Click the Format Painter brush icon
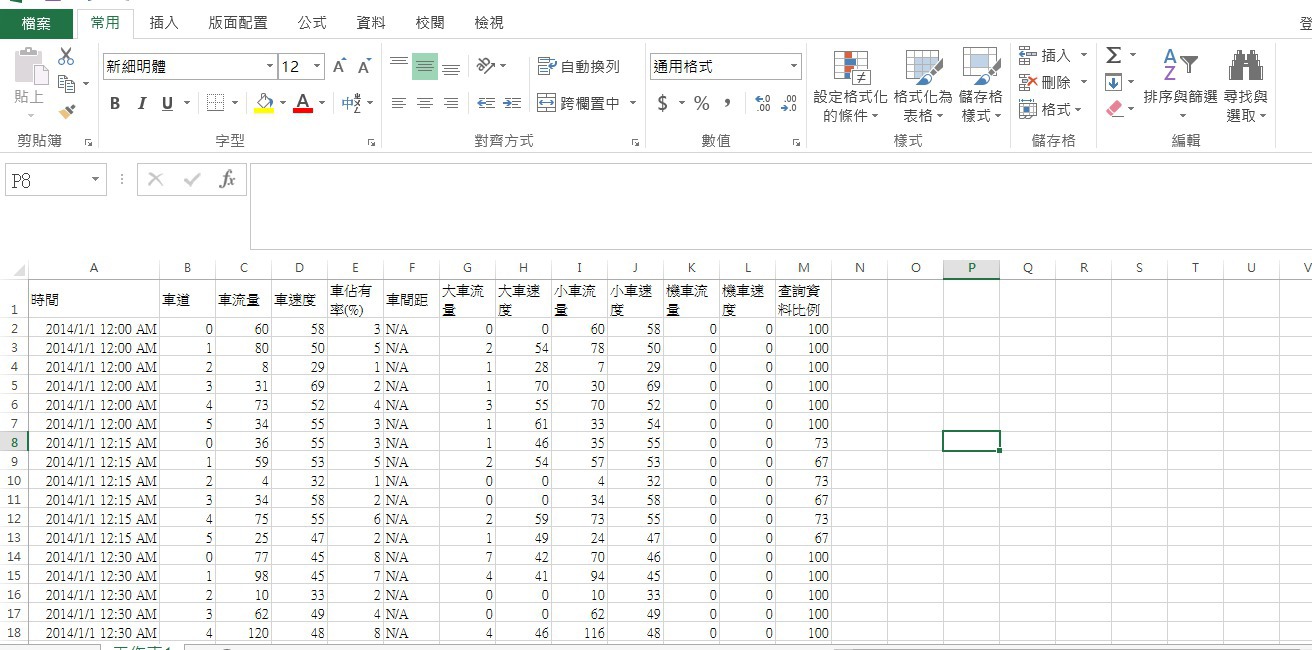1312x650 pixels. [x=67, y=112]
